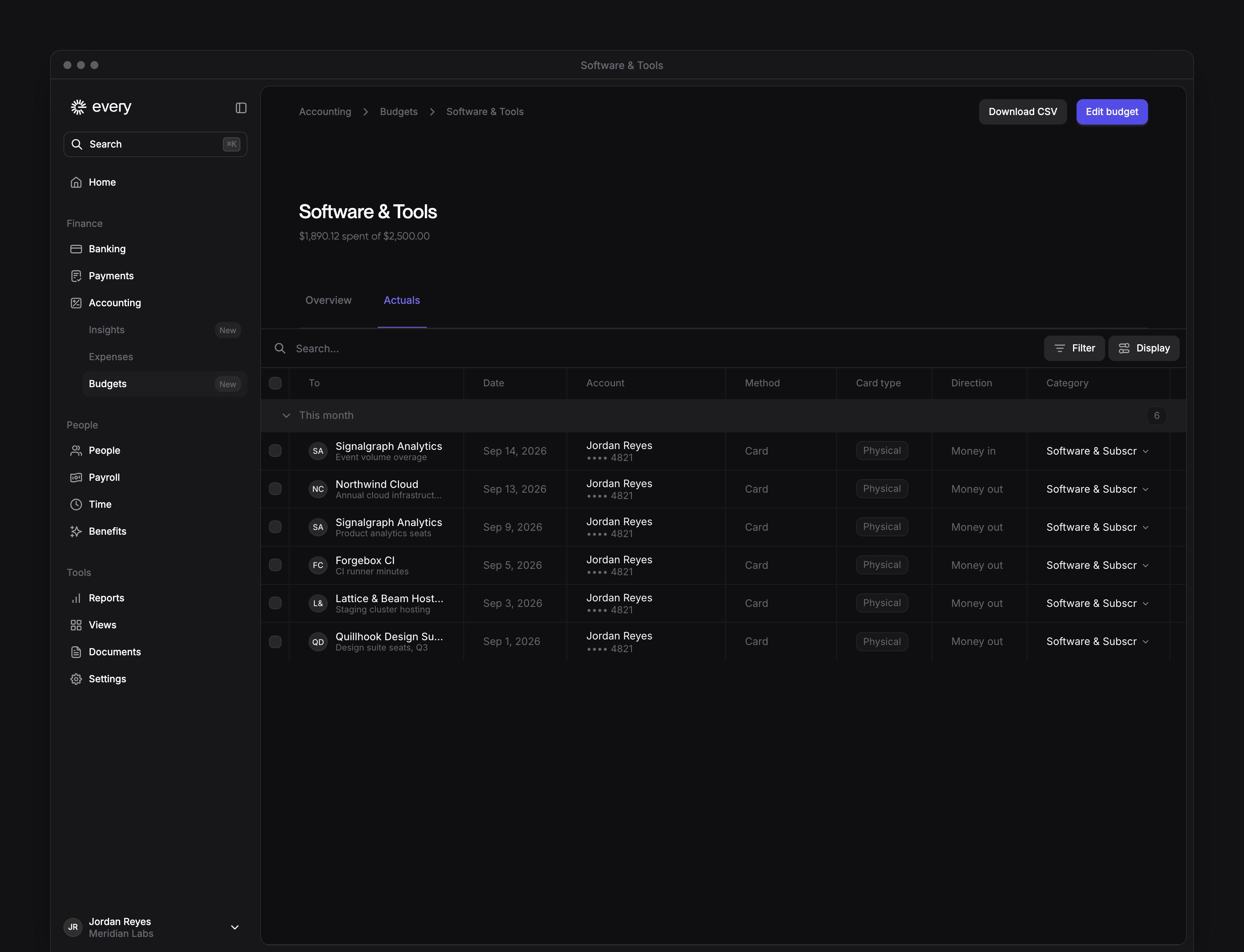Click the Download CSV button

pos(1022,111)
